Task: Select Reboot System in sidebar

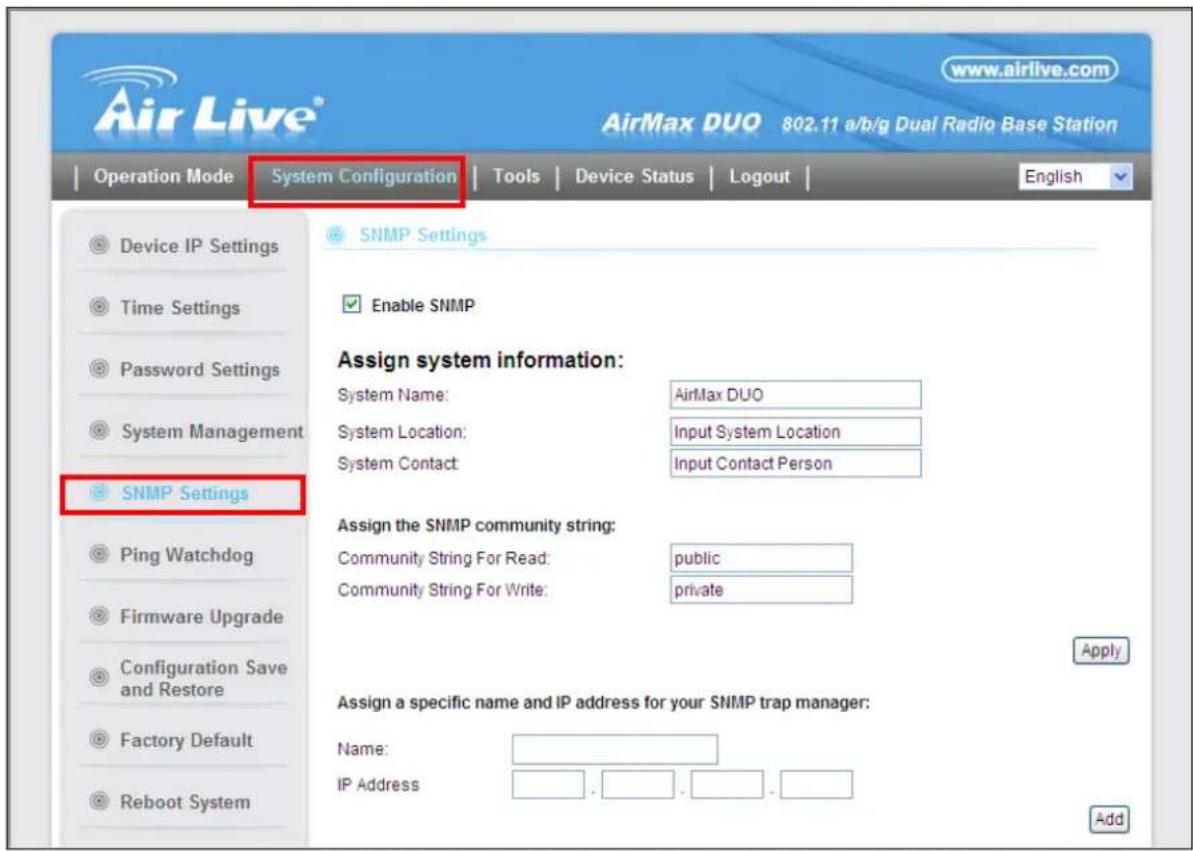Action: pos(185,802)
